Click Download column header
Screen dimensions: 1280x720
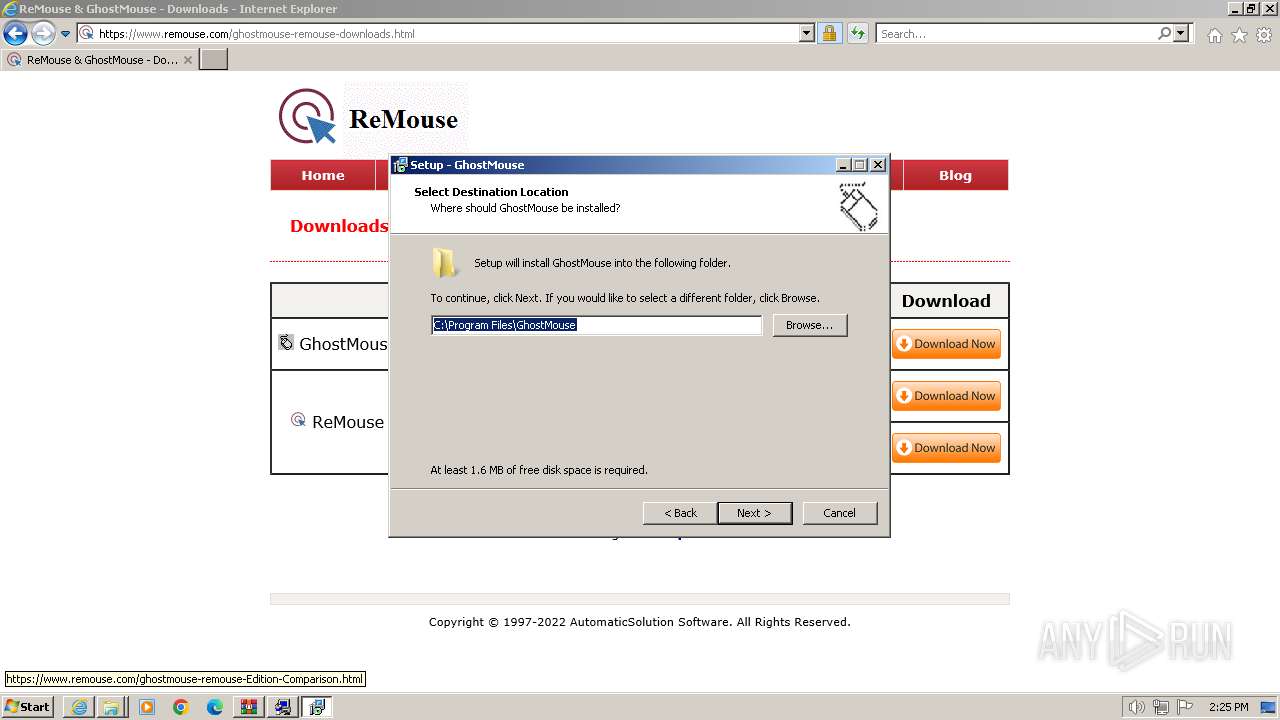click(946, 301)
